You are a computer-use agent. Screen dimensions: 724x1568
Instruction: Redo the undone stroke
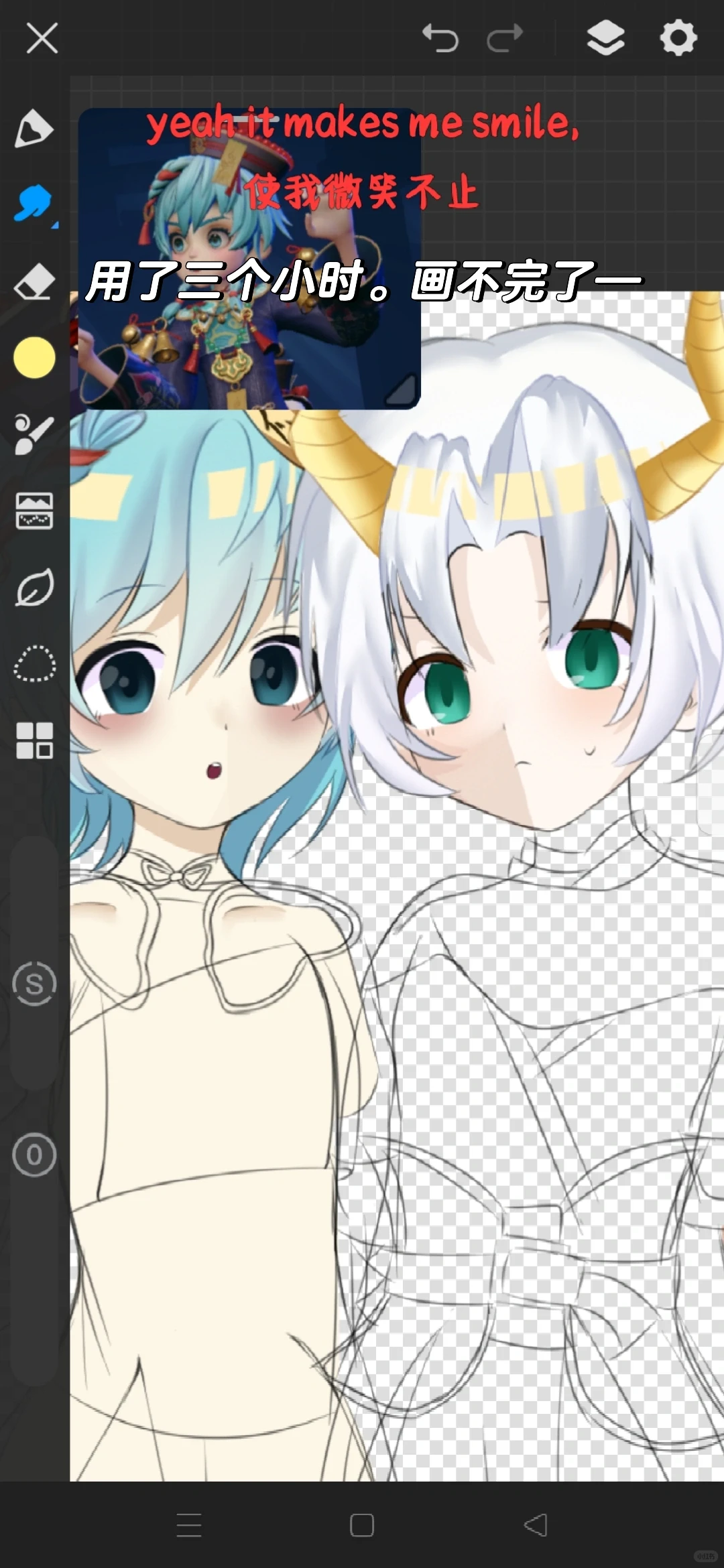coord(505,38)
